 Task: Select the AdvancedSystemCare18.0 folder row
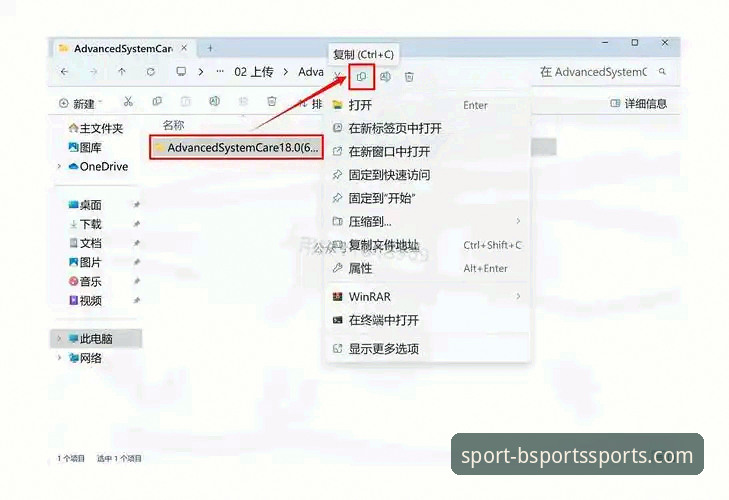[x=236, y=147]
